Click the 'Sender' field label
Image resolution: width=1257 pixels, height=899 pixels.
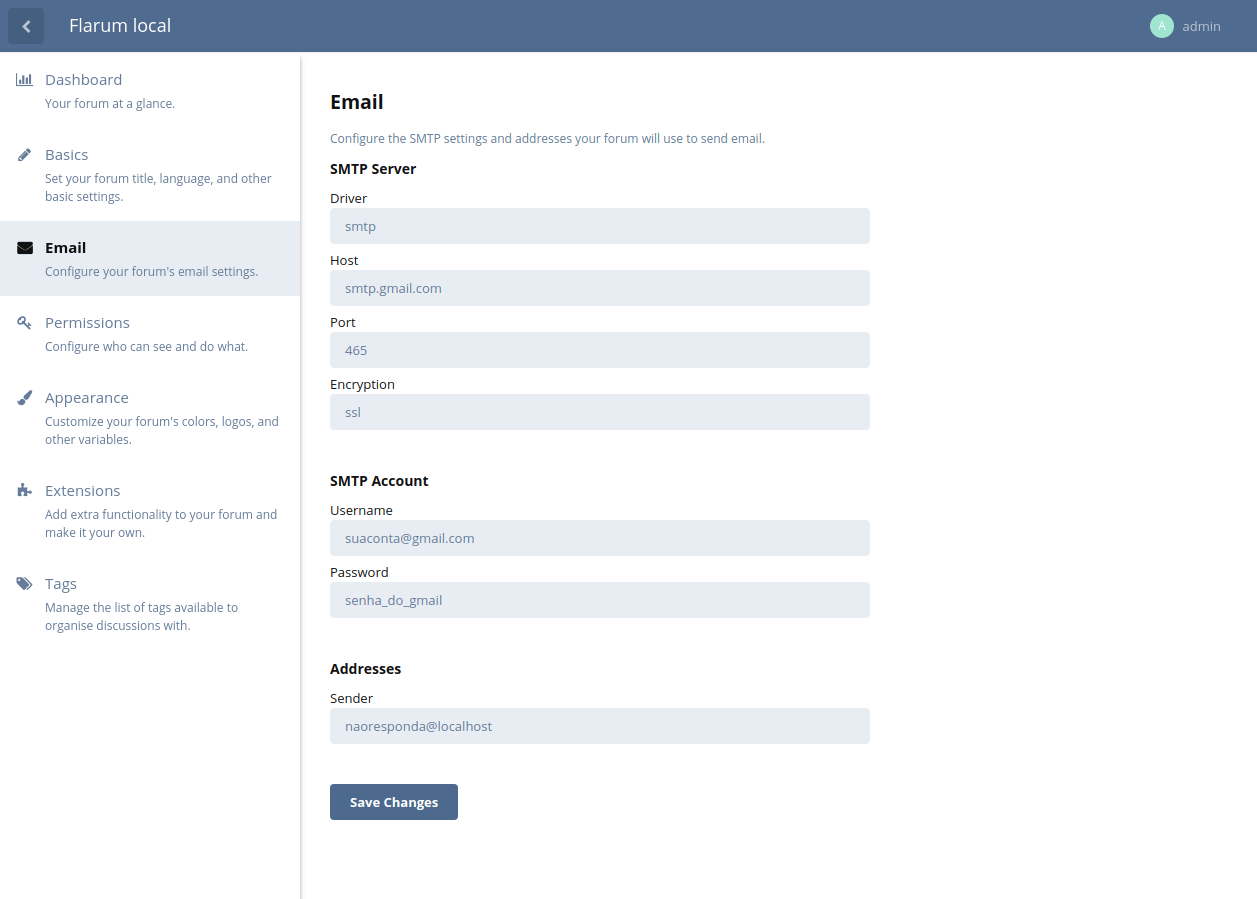click(x=351, y=699)
